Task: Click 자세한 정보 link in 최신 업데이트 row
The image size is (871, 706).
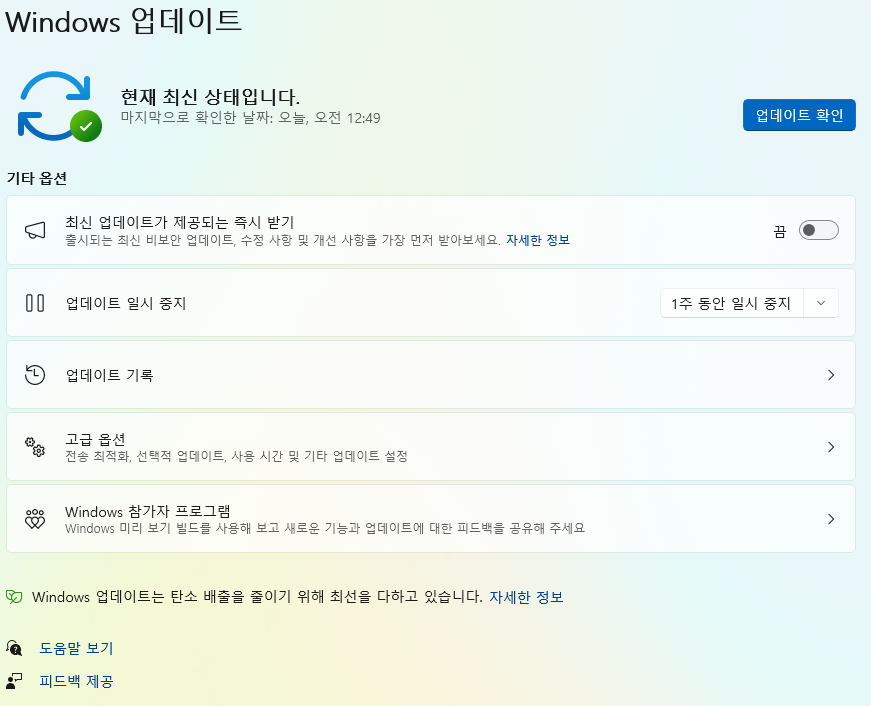Action: tap(538, 240)
